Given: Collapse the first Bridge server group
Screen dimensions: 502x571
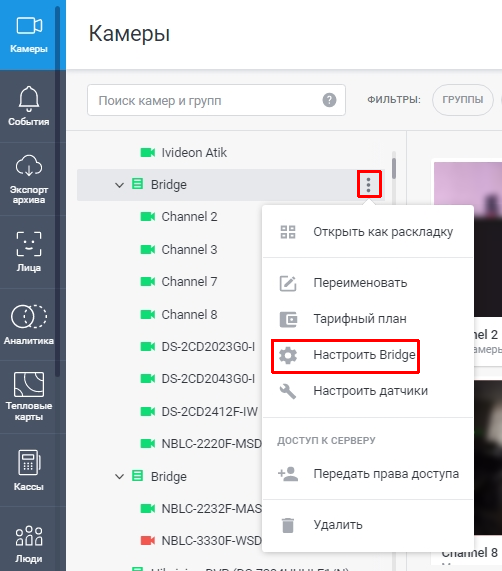Looking at the screenshot, I should 119,185.
